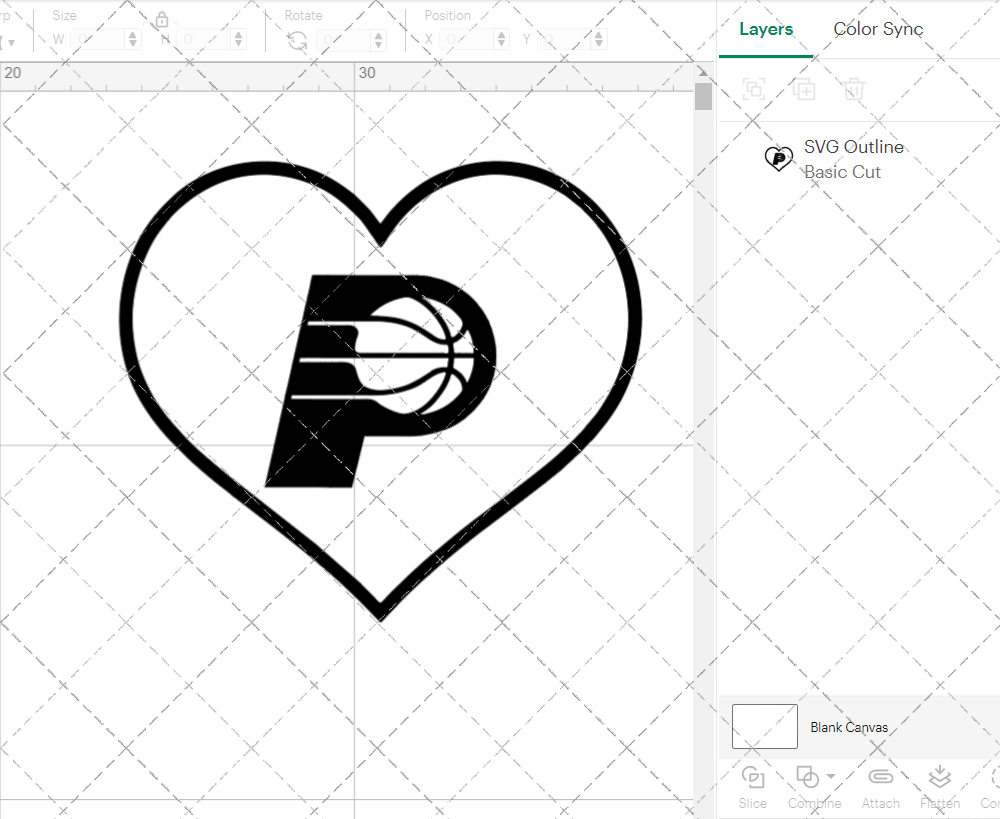The height and width of the screenshot is (819, 1000).
Task: Group selected layers
Action: click(753, 89)
